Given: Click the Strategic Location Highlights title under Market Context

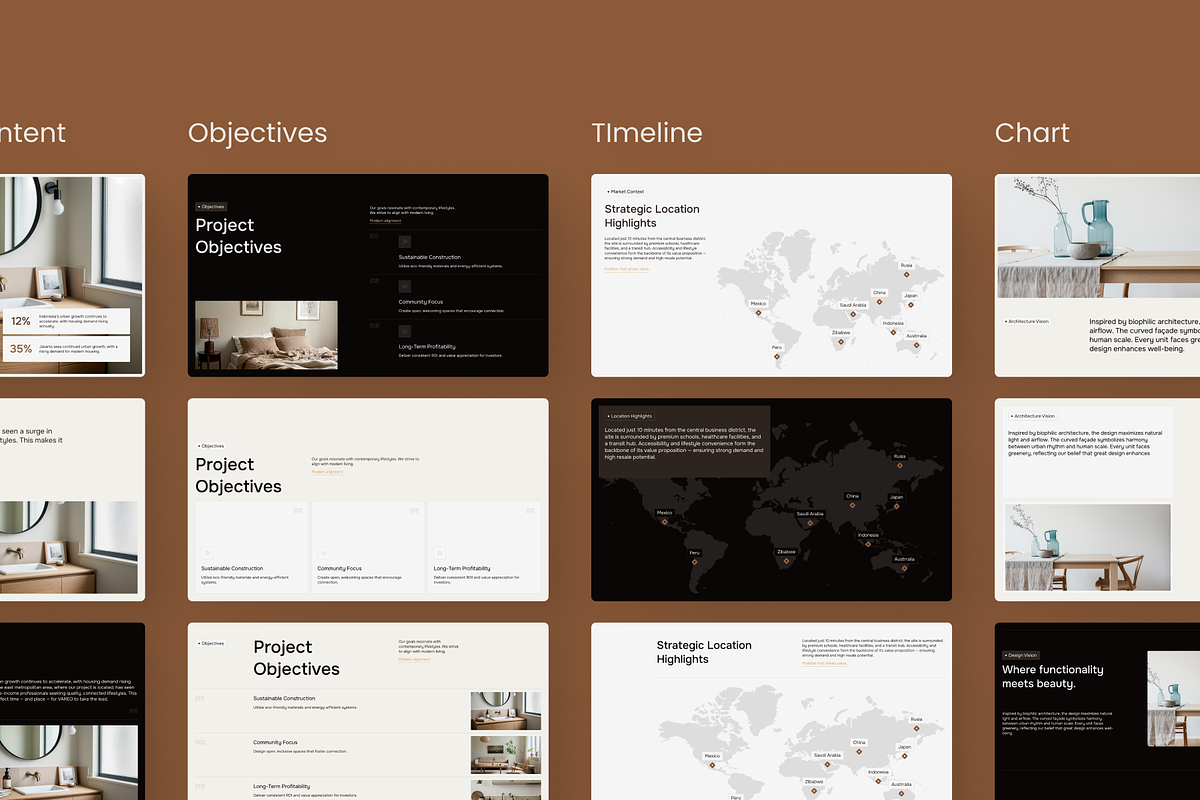Looking at the screenshot, I should coord(652,216).
